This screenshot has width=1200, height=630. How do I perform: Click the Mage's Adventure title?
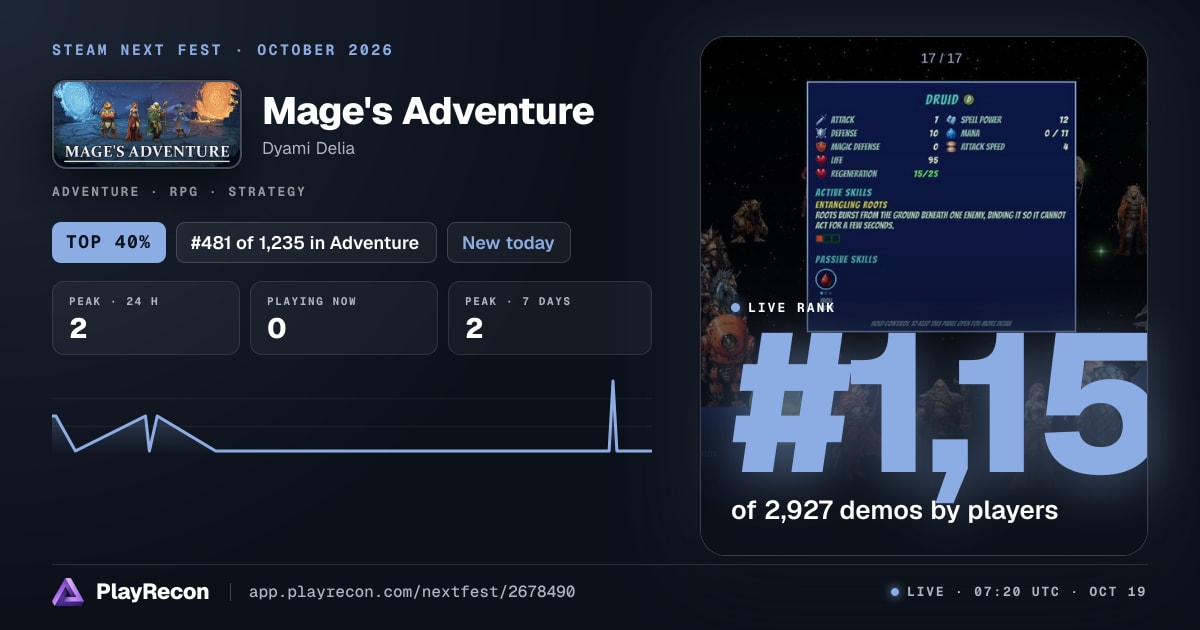click(x=428, y=111)
